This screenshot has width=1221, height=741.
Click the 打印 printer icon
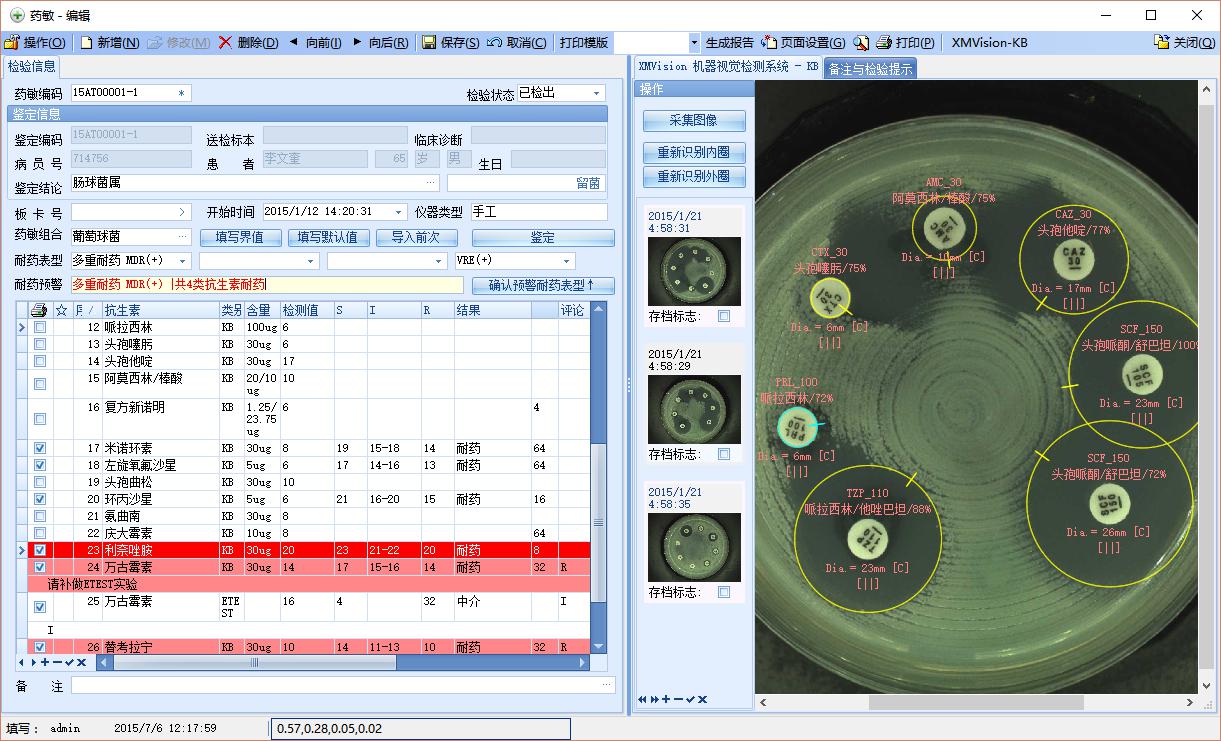884,43
